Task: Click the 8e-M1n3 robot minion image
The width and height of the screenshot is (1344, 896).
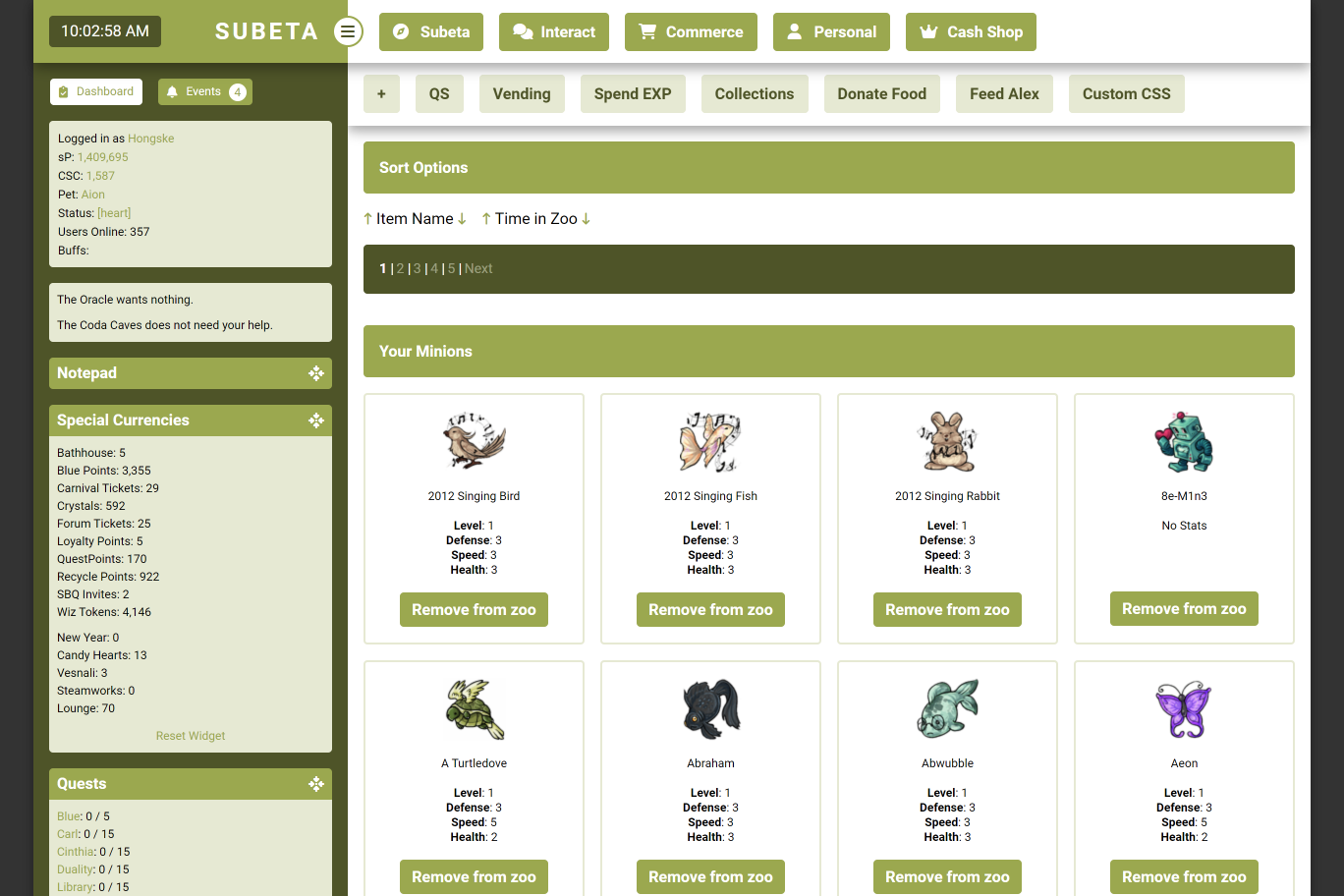Action: pyautogui.click(x=1184, y=442)
